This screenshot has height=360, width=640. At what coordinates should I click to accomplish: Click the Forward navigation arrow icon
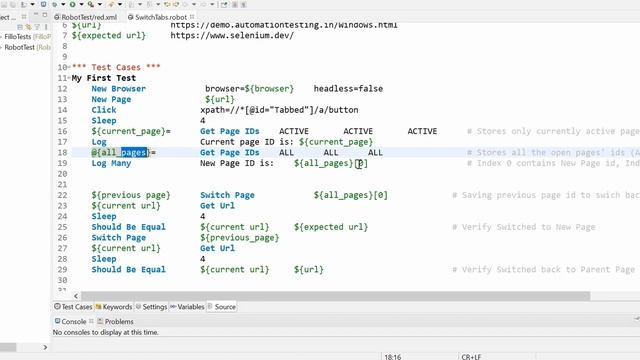(203, 4)
